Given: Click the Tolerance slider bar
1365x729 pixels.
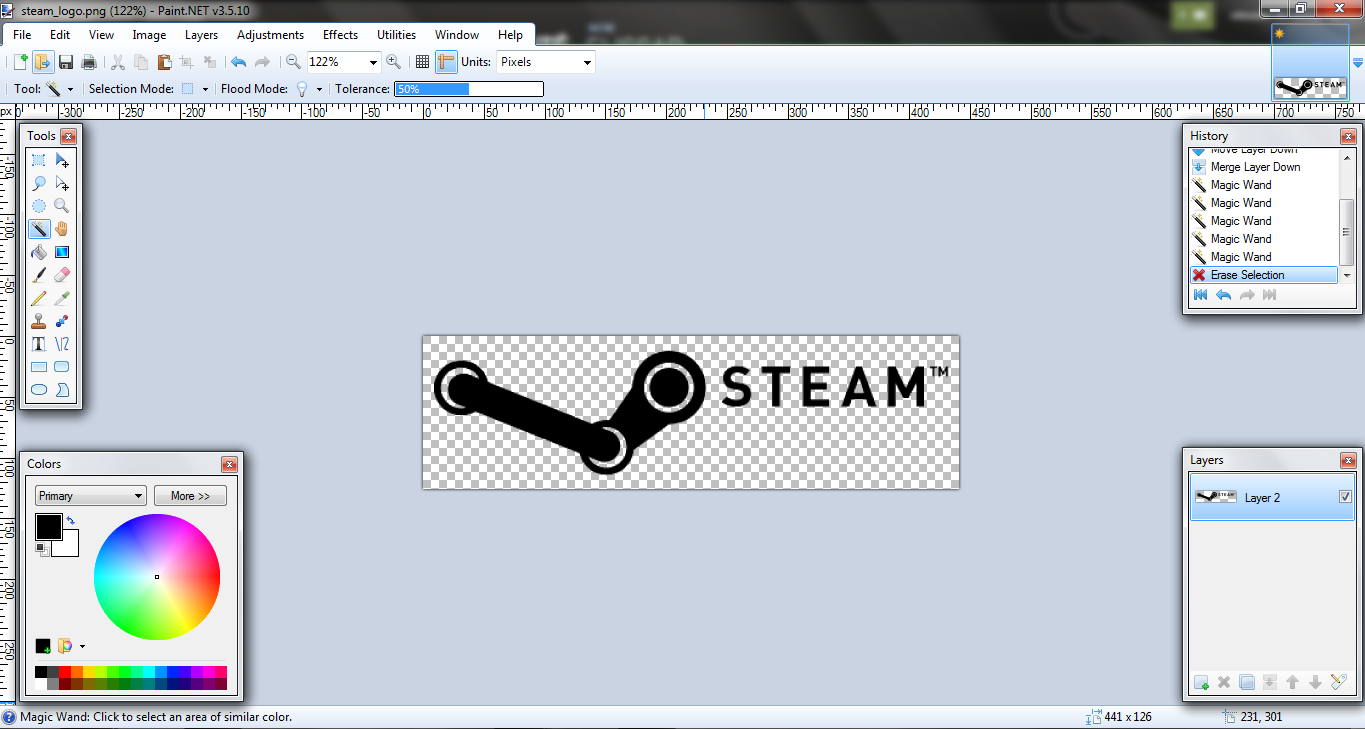Looking at the screenshot, I should [x=469, y=89].
